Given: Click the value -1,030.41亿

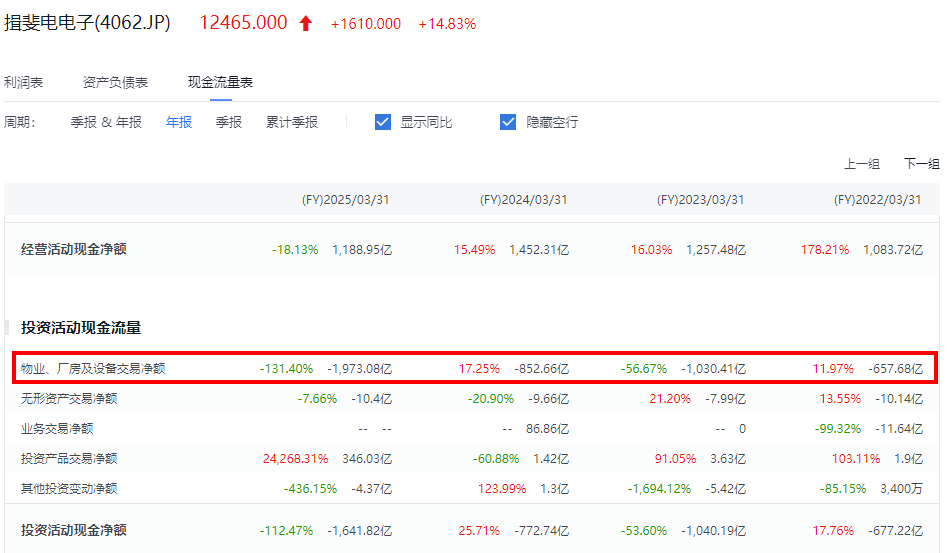Looking at the screenshot, I should tap(714, 369).
